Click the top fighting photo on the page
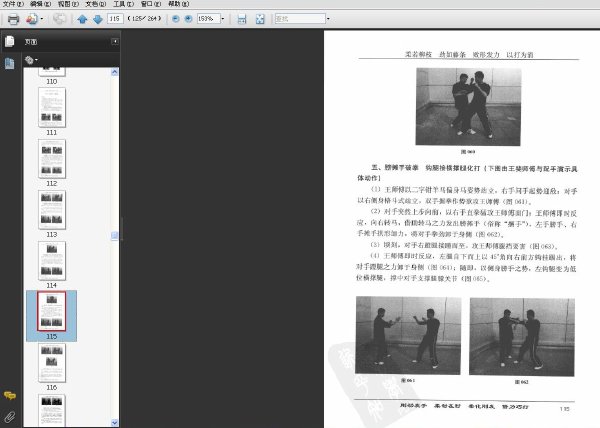The width and height of the screenshot is (600, 428). (468, 107)
